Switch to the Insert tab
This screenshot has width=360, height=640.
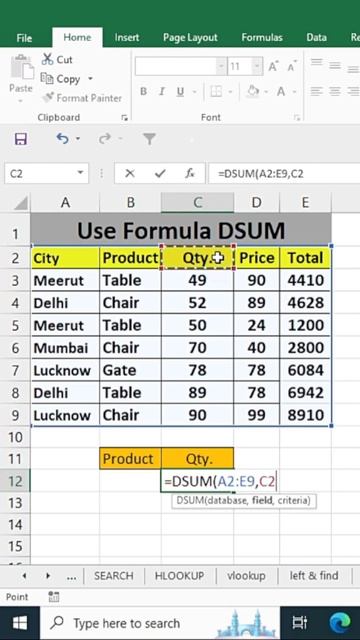click(127, 38)
